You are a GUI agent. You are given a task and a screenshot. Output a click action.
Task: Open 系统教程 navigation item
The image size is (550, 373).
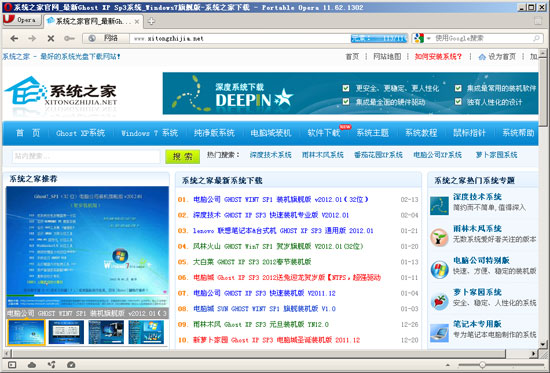[x=421, y=133]
